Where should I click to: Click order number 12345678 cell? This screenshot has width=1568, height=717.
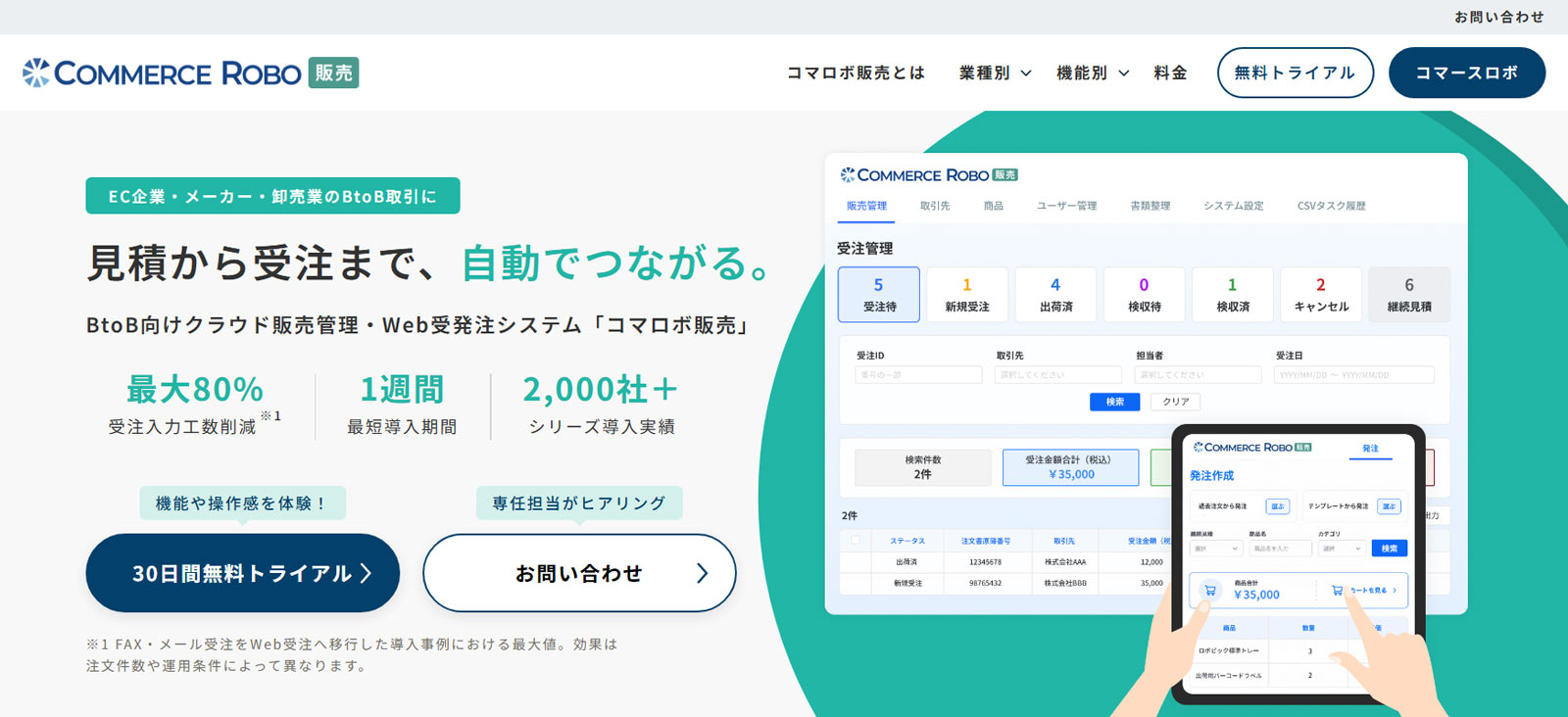coord(985,562)
